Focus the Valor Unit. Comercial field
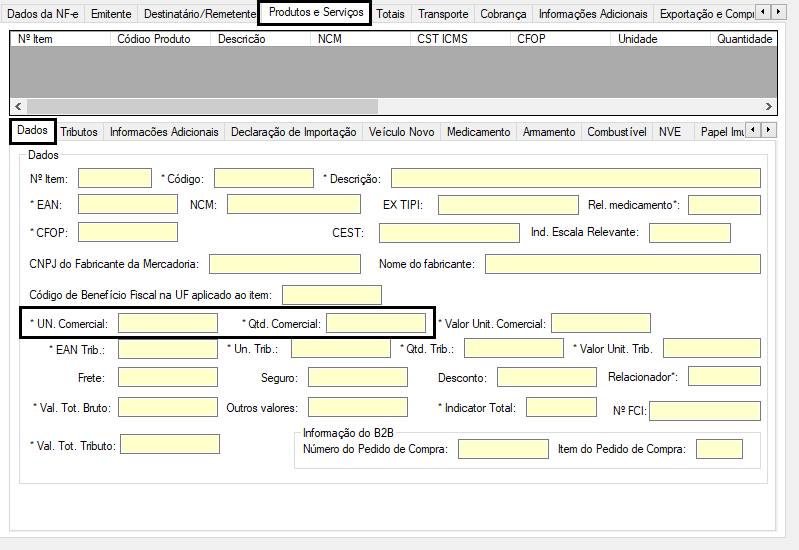Viewport: 799px width, 550px height. pos(601,323)
